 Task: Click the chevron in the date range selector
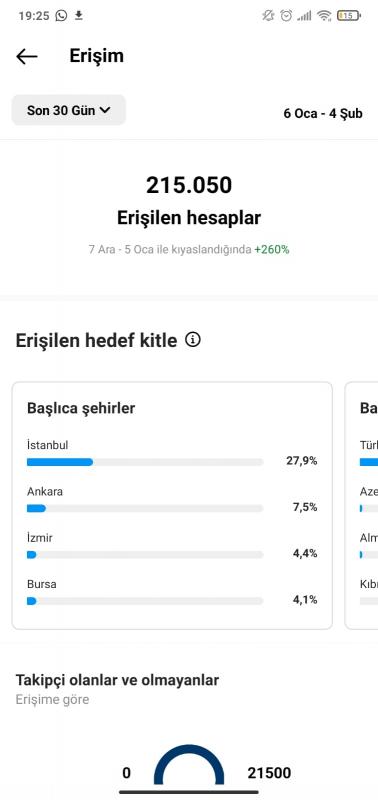[x=105, y=110]
